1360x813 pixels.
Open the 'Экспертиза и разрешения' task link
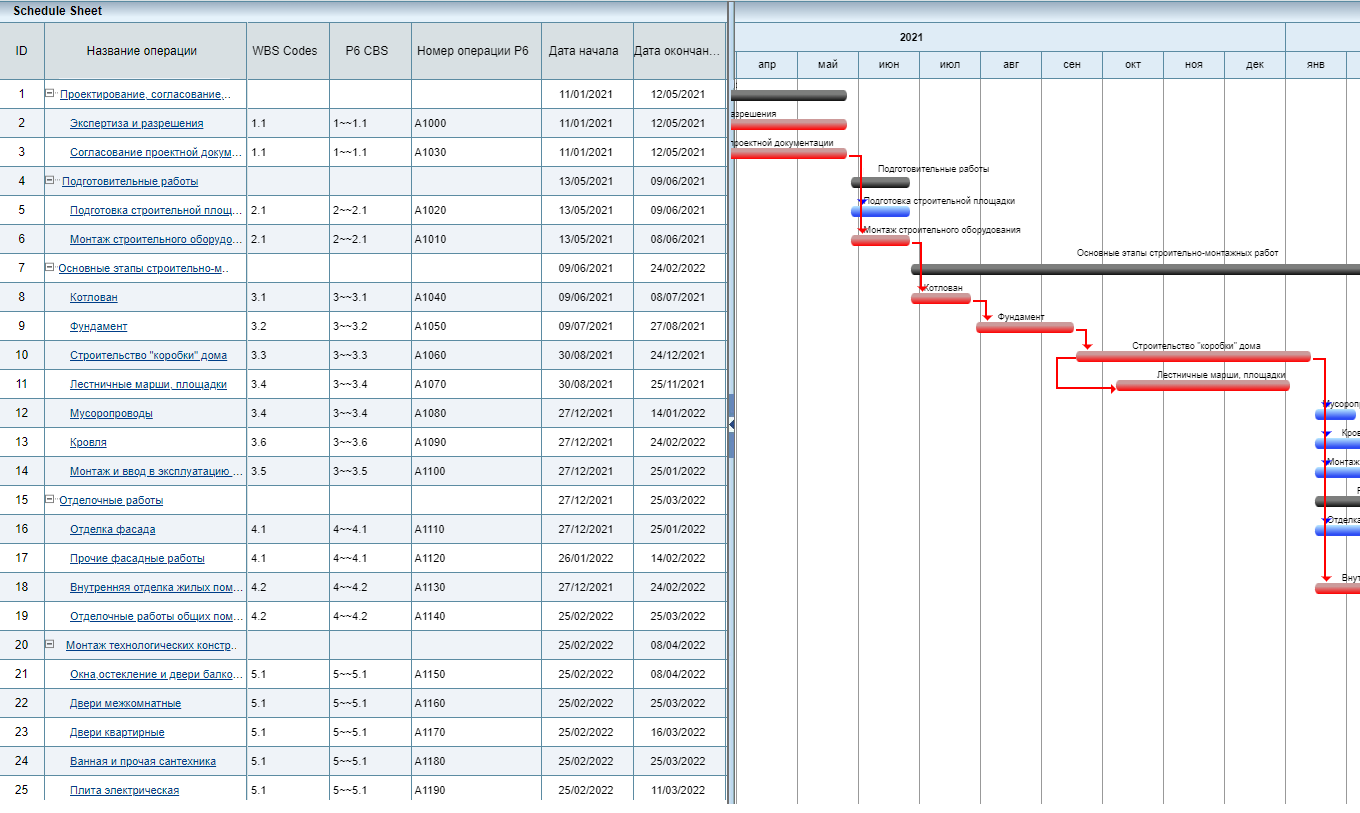(136, 123)
